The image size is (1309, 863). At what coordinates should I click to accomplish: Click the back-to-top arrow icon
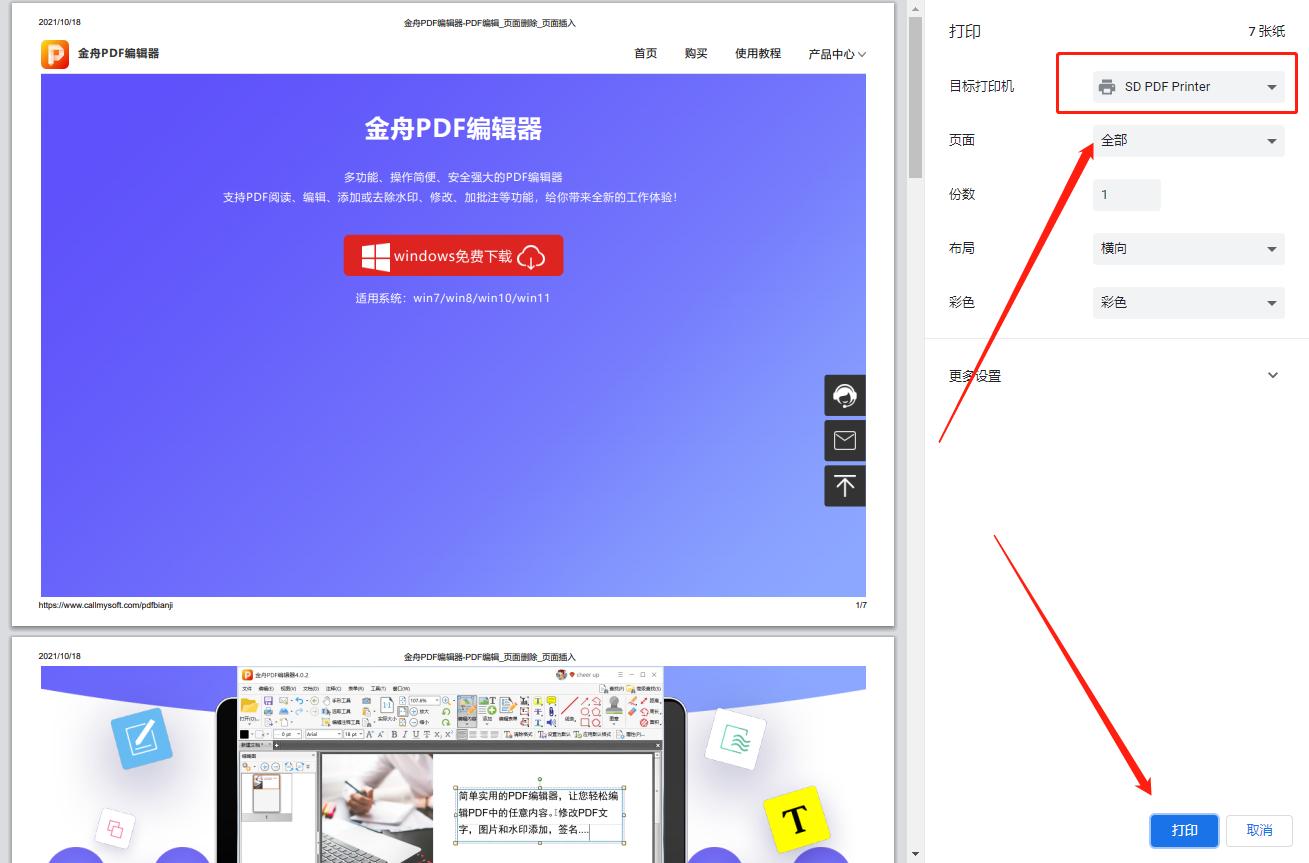[844, 486]
